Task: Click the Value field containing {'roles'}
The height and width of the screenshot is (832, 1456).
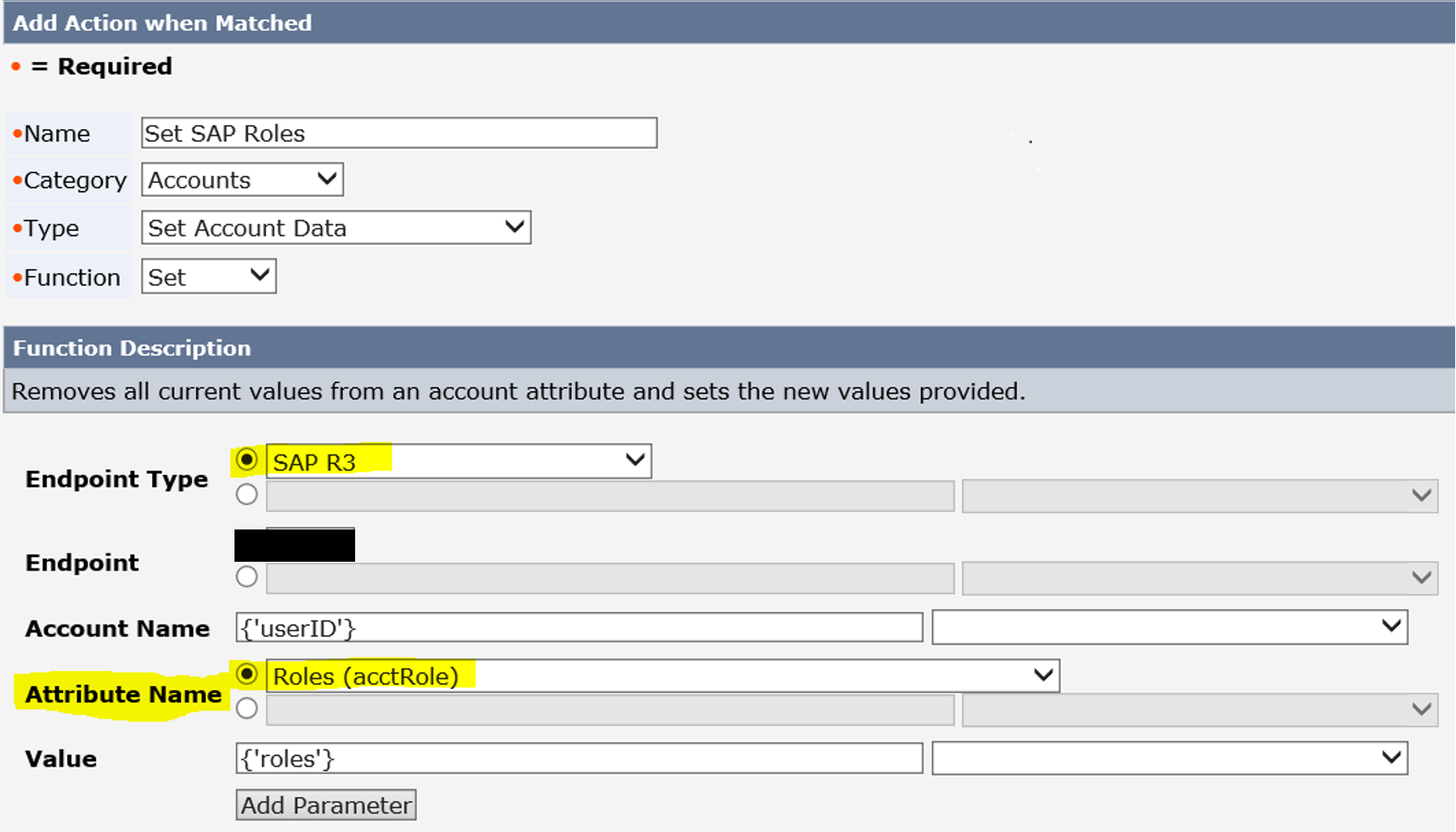Action: (x=579, y=758)
